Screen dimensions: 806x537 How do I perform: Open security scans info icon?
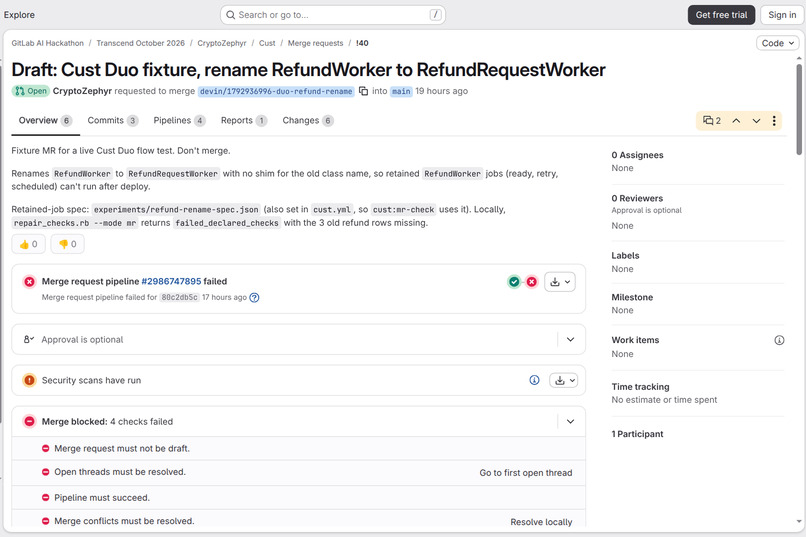(535, 380)
